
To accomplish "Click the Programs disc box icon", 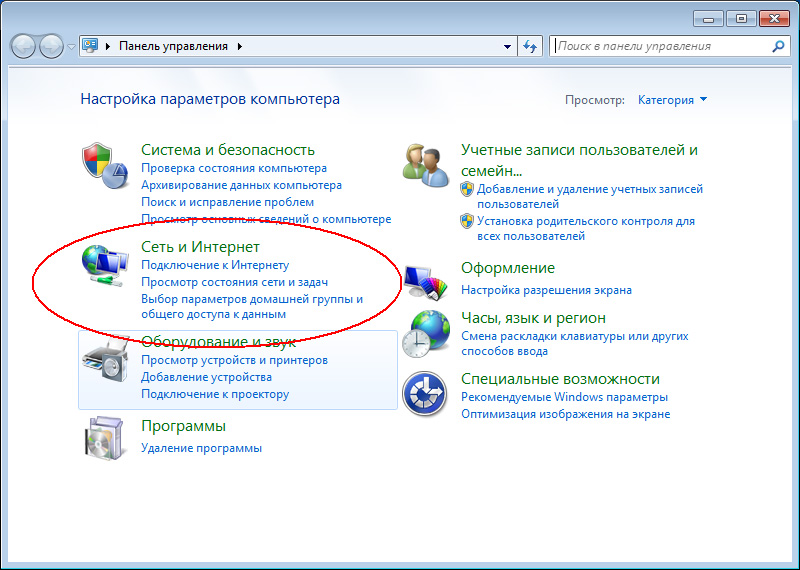I will coord(105,439).
